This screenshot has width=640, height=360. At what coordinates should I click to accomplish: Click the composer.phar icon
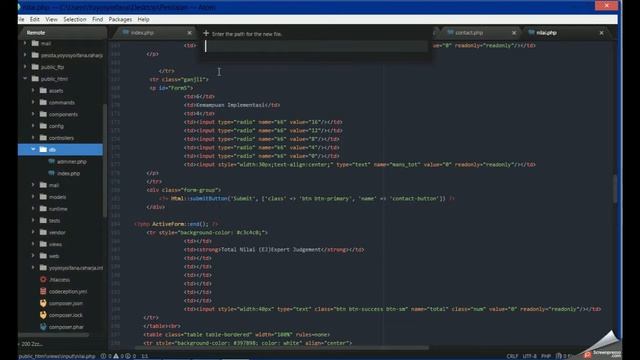[43, 327]
